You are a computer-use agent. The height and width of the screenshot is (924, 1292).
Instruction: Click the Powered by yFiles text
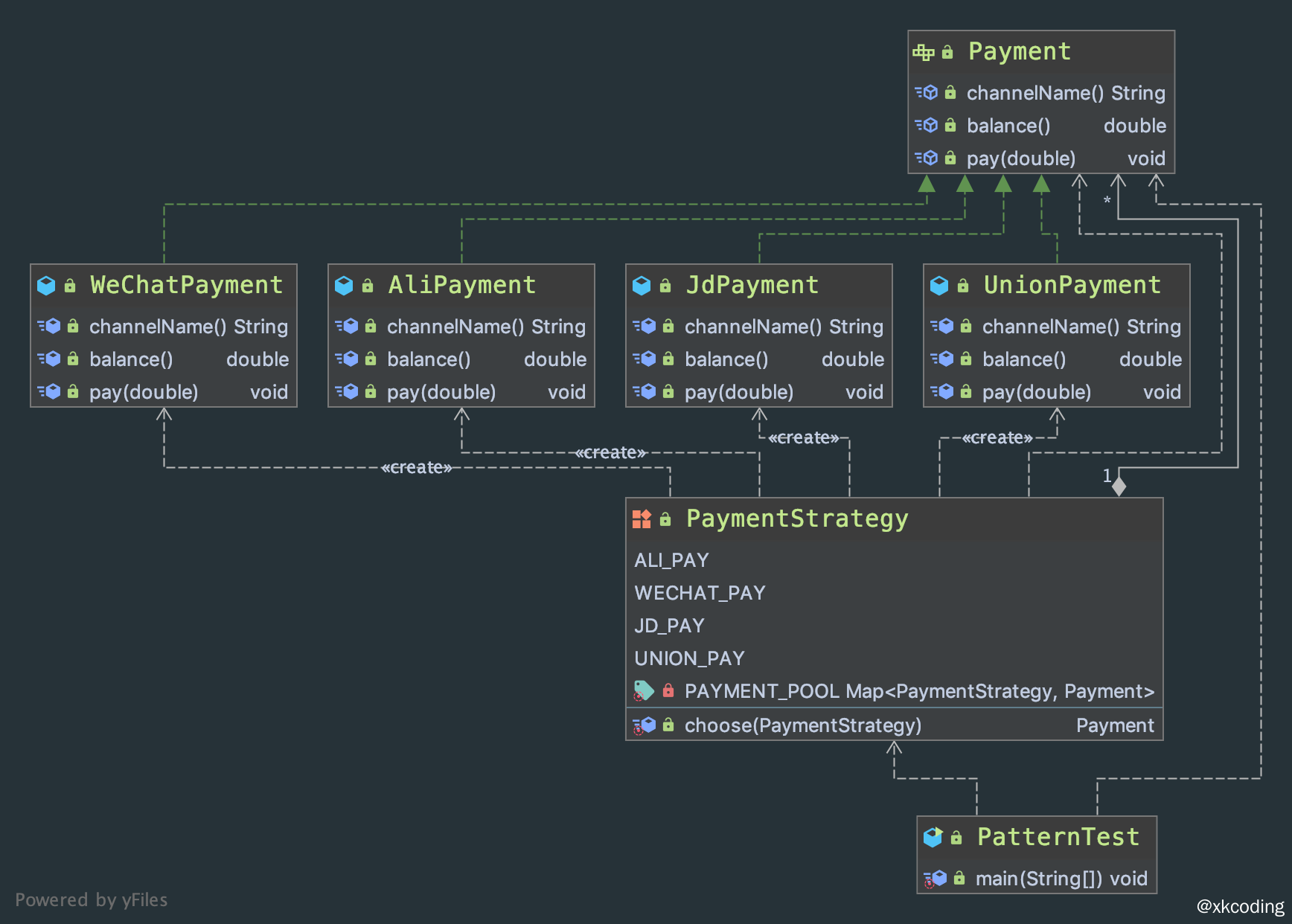[x=92, y=900]
